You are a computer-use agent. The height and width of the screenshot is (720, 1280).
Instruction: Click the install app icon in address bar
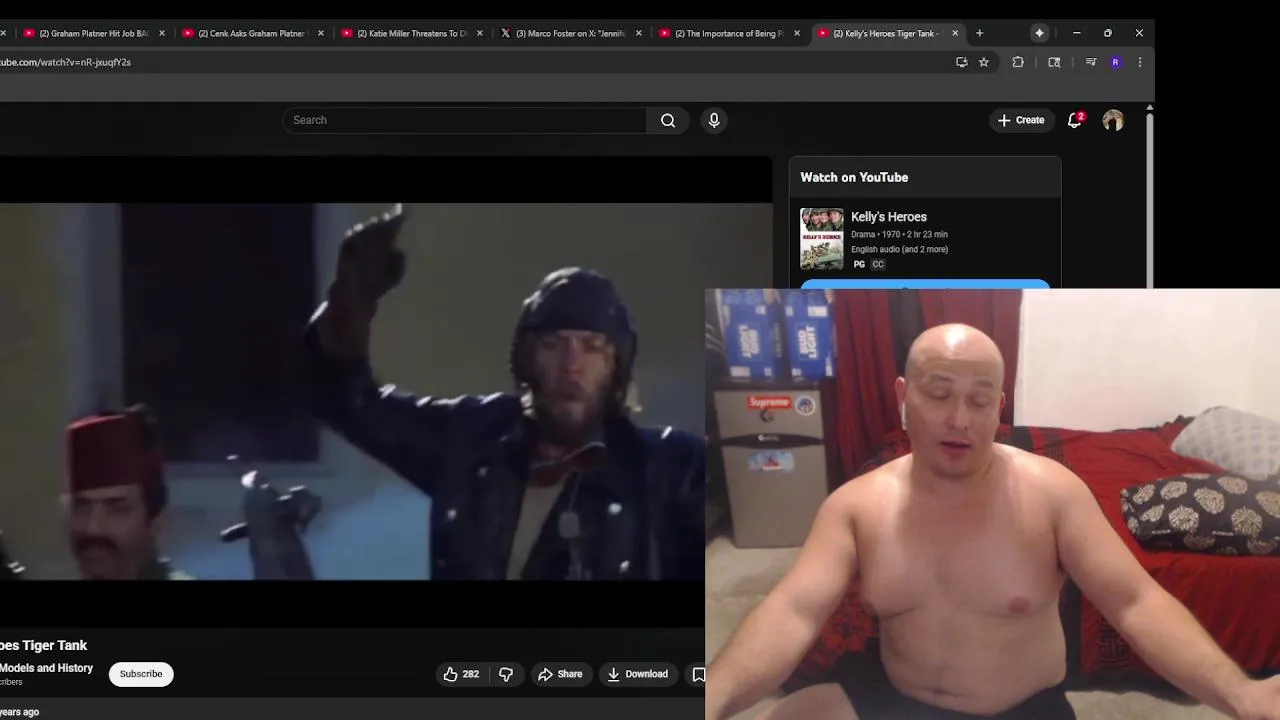[961, 62]
